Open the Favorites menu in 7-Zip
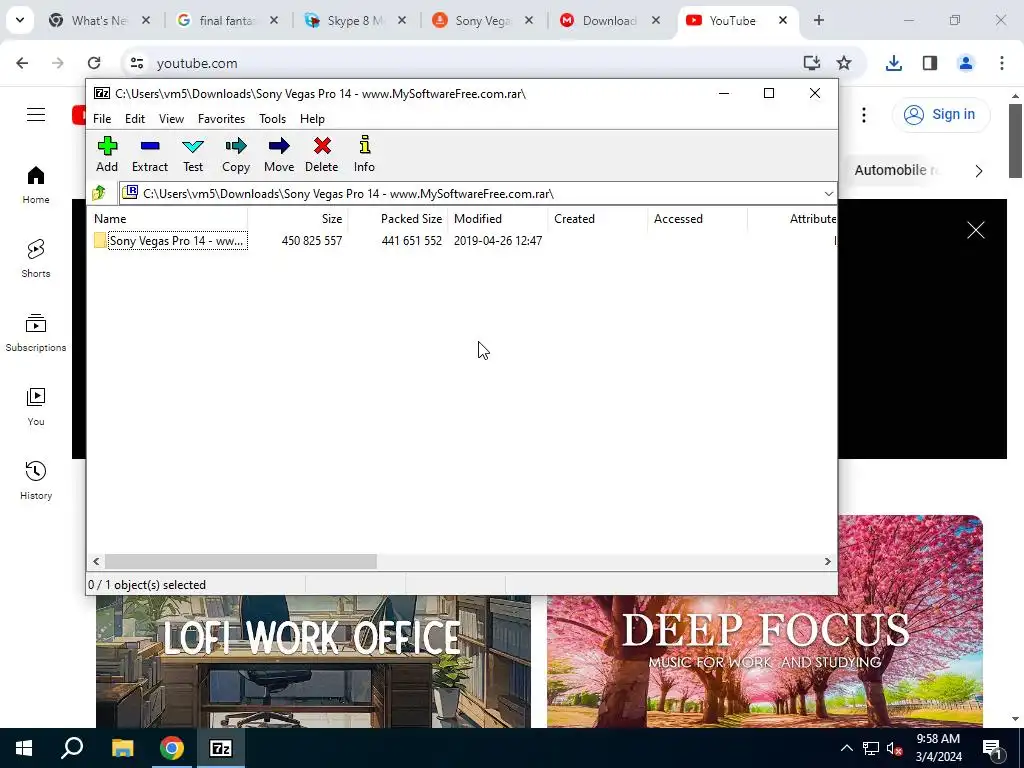Viewport: 1024px width, 768px height. click(221, 119)
